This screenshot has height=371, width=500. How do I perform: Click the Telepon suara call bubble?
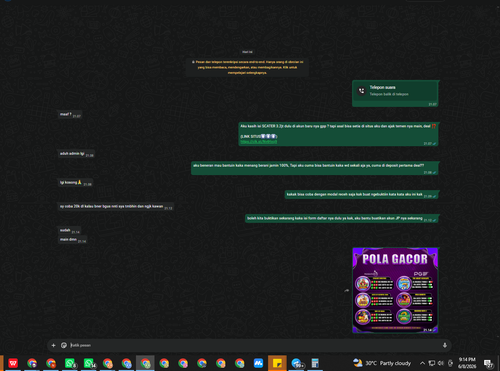point(395,94)
